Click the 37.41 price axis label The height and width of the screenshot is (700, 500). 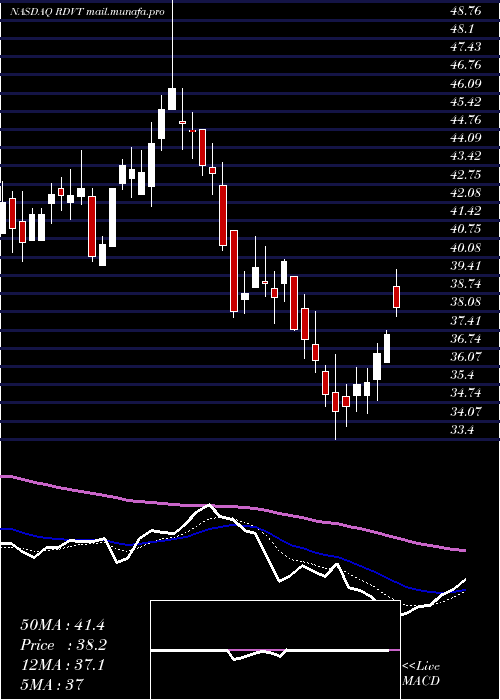[465, 321]
